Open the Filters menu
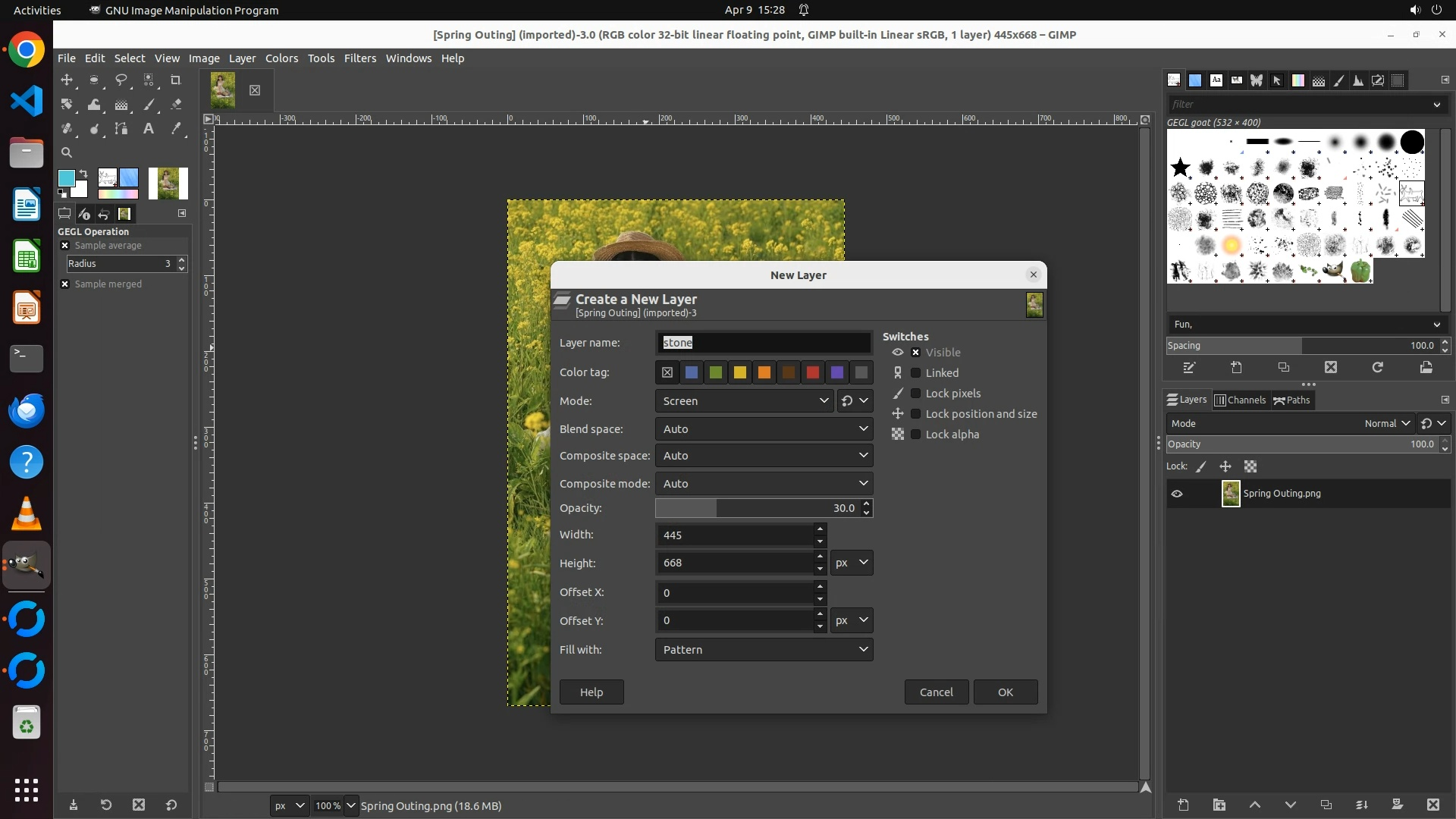Image resolution: width=1456 pixels, height=819 pixels. point(359,58)
